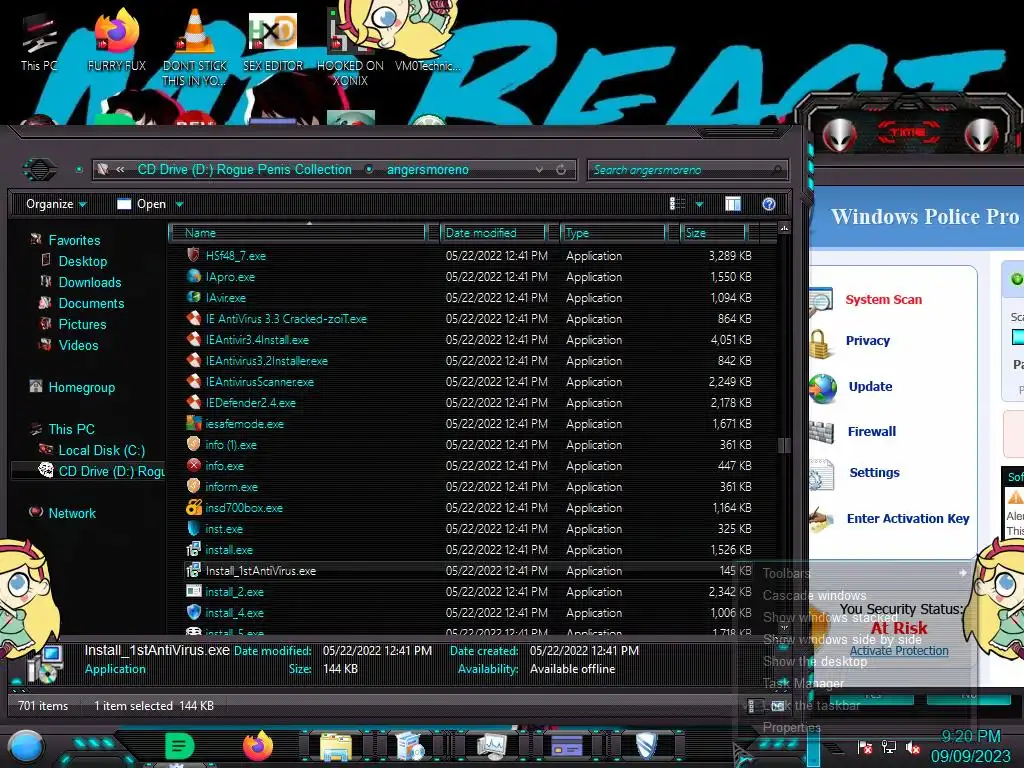Open the This PC desktop icon
The height and width of the screenshot is (768, 1024).
(39, 42)
